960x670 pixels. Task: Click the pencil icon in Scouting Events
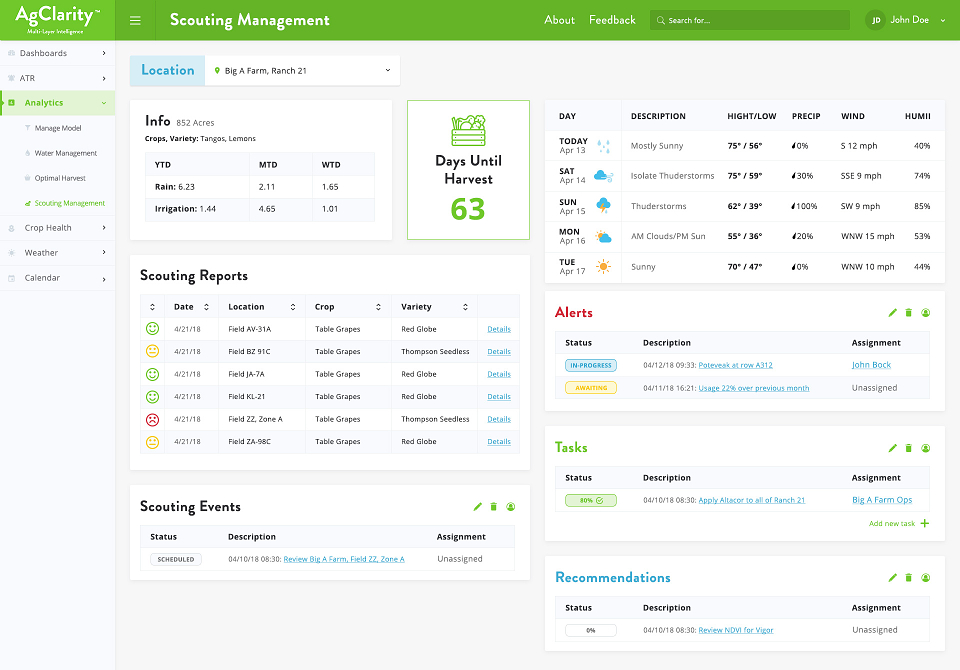[x=478, y=506]
